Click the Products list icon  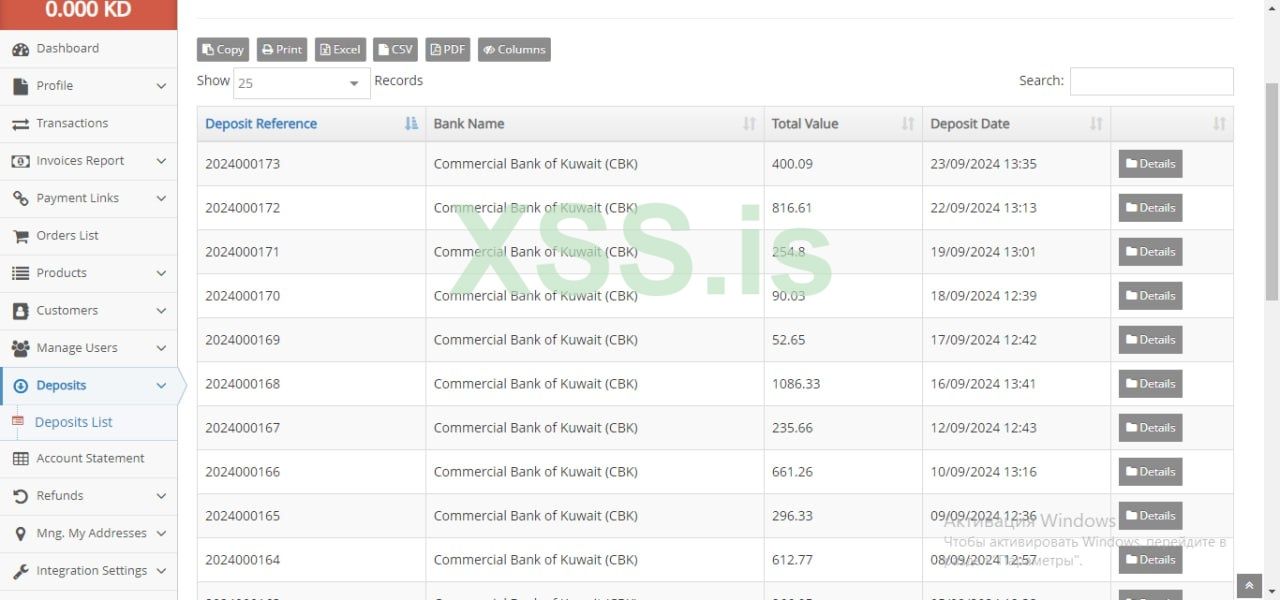[20, 273]
